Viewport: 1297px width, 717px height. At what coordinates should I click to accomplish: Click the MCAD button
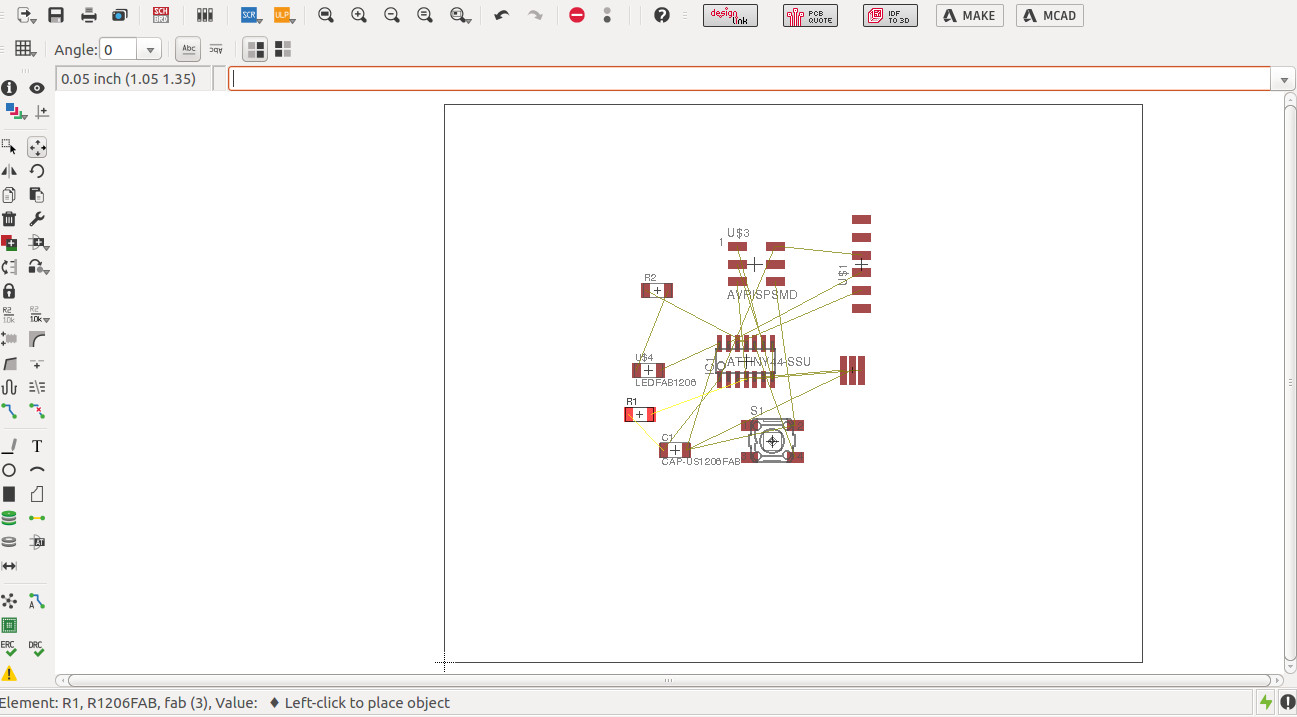click(x=1050, y=15)
